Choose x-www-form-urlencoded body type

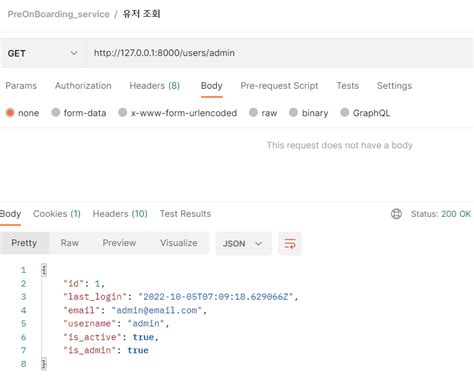tap(123, 113)
